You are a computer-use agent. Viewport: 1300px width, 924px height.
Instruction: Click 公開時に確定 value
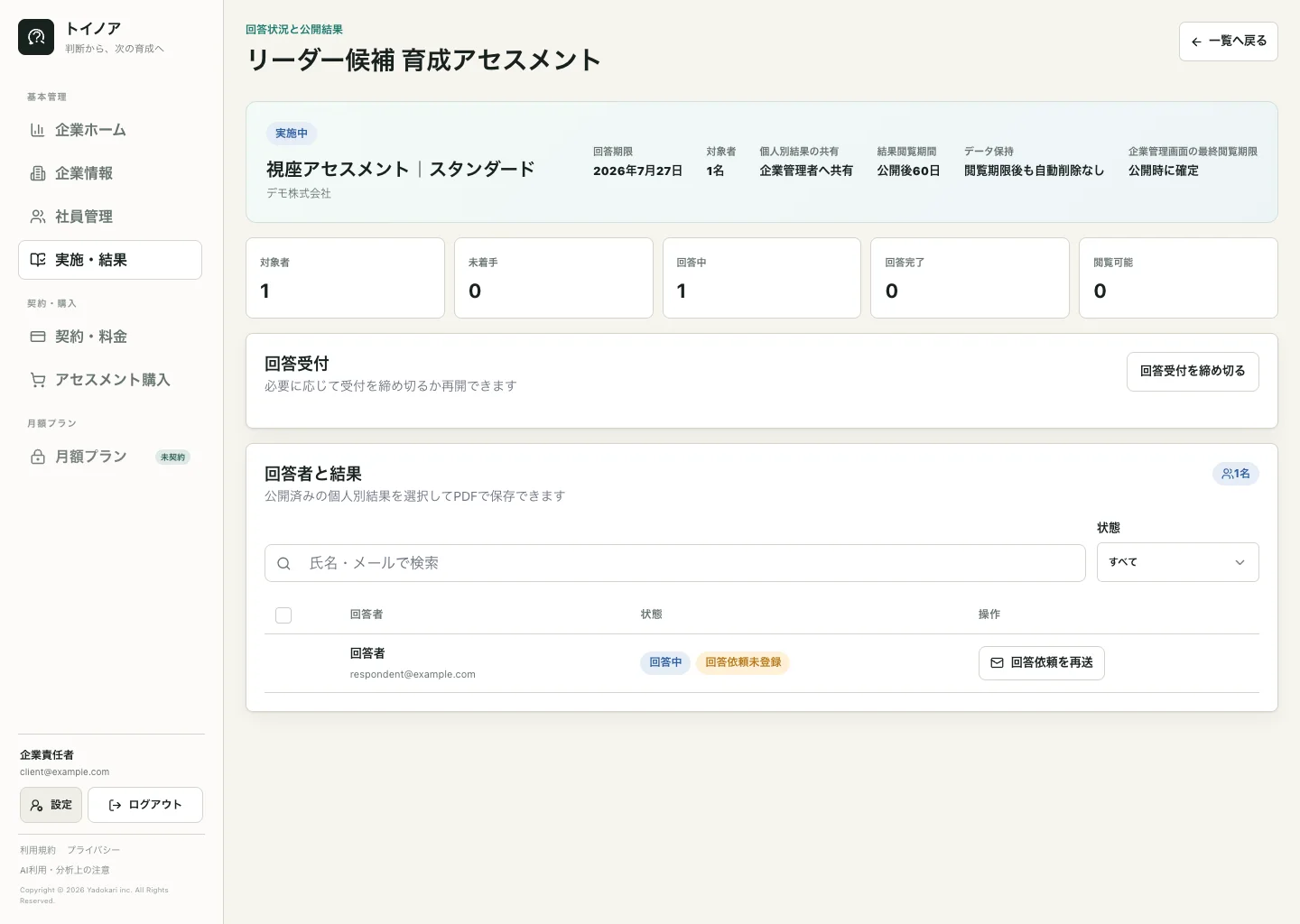tap(1164, 171)
